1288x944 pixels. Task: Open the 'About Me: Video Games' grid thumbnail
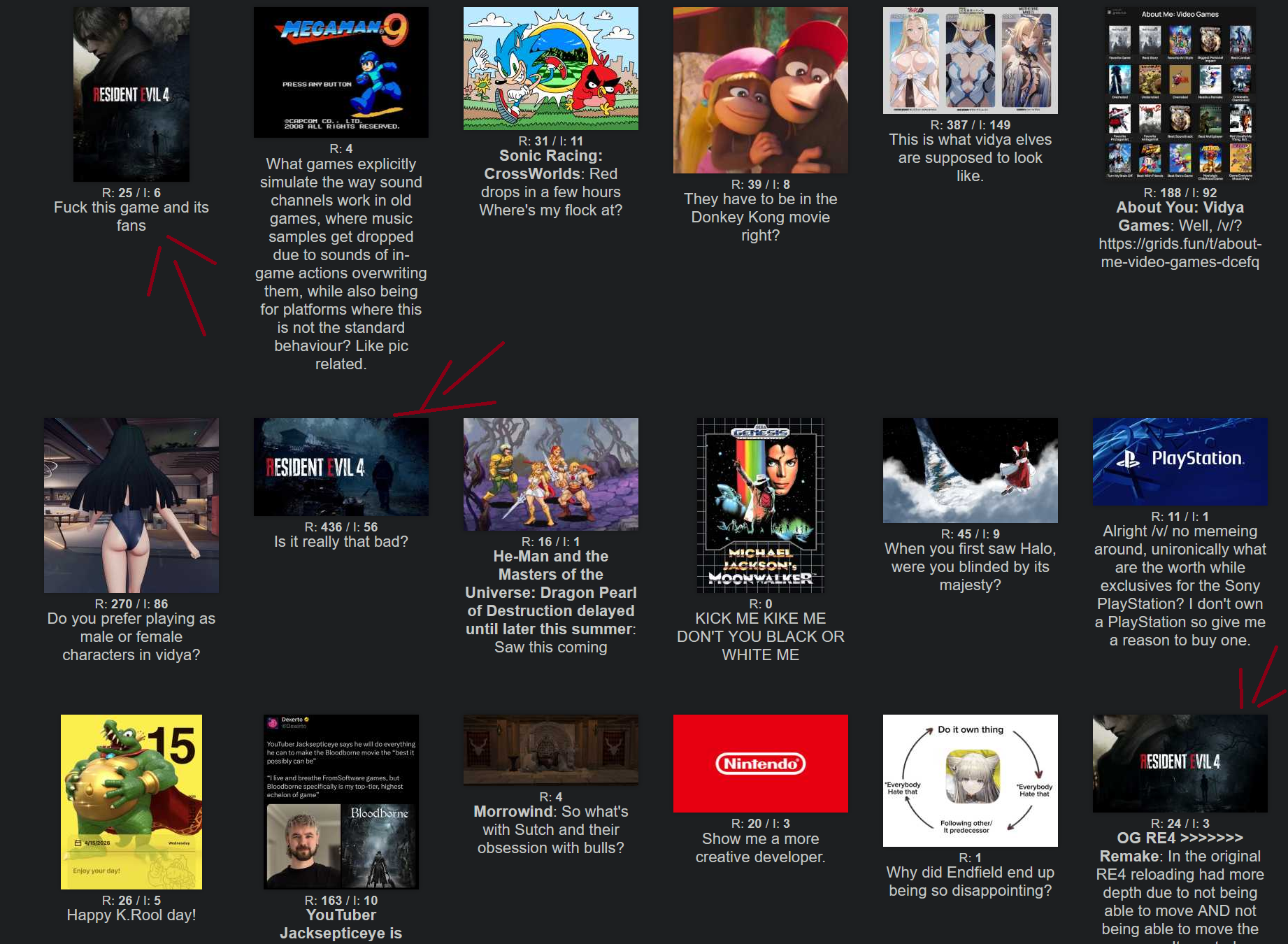[1180, 94]
